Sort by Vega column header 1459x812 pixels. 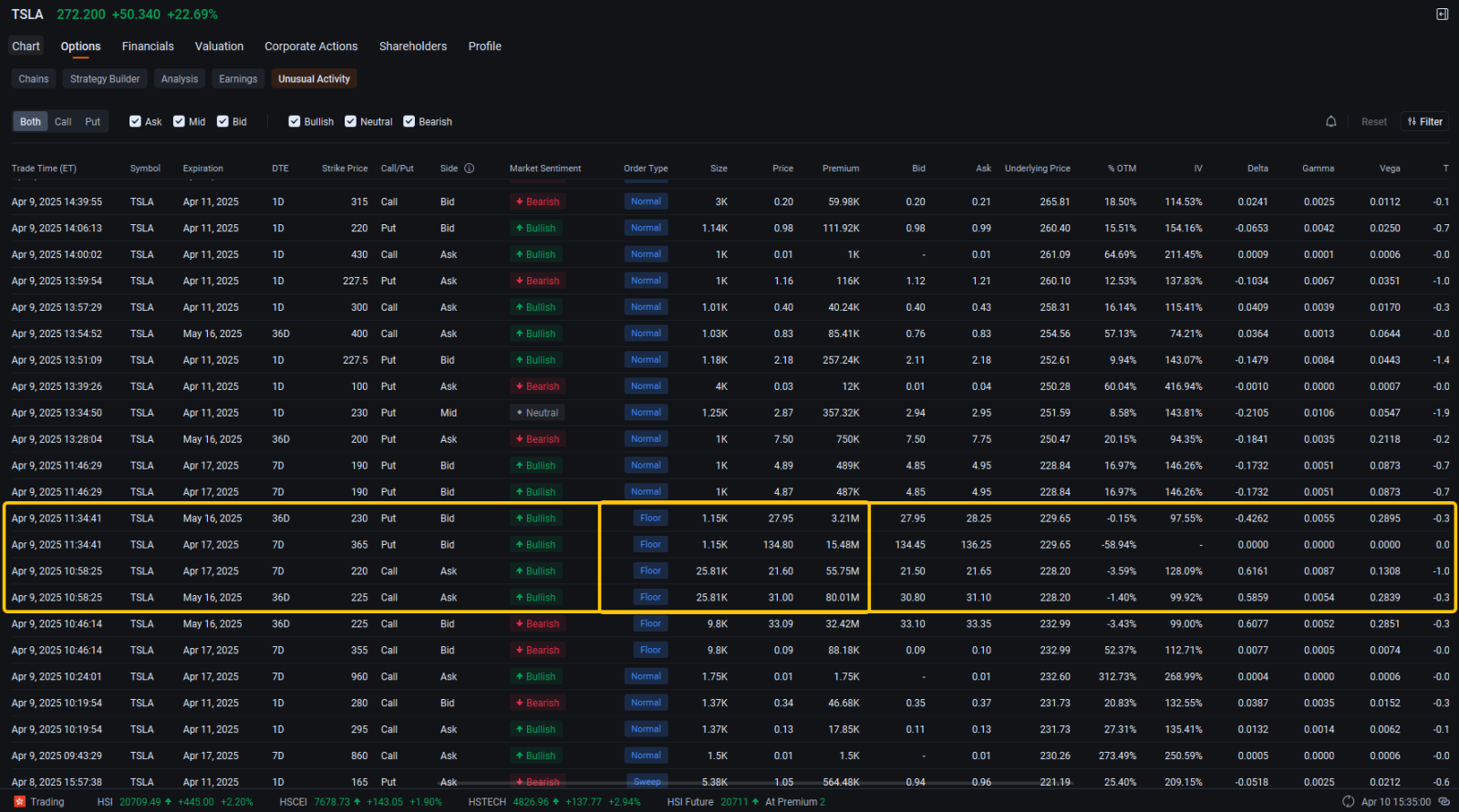pyautogui.click(x=1390, y=169)
